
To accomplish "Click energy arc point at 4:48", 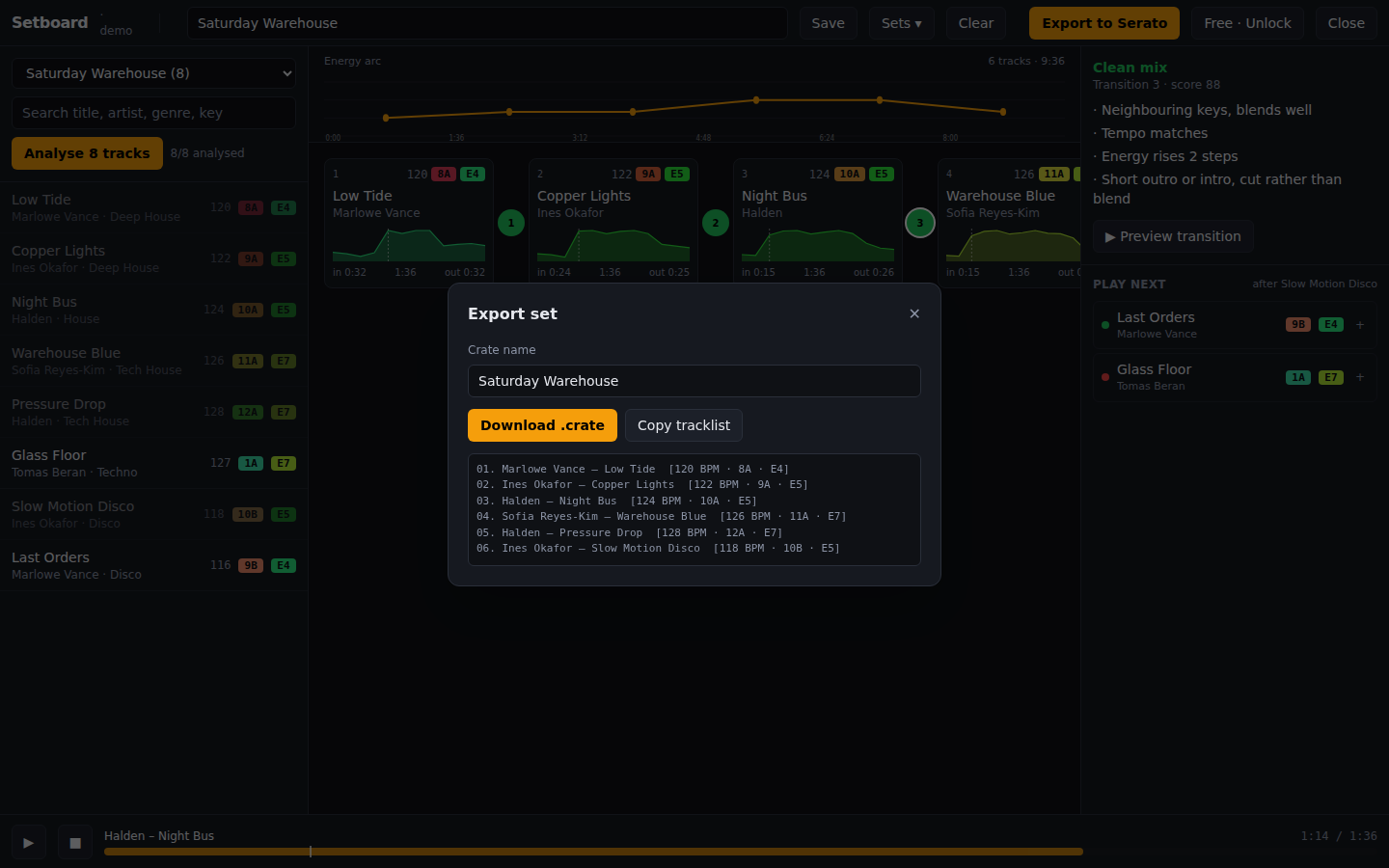I will pyautogui.click(x=756, y=99).
